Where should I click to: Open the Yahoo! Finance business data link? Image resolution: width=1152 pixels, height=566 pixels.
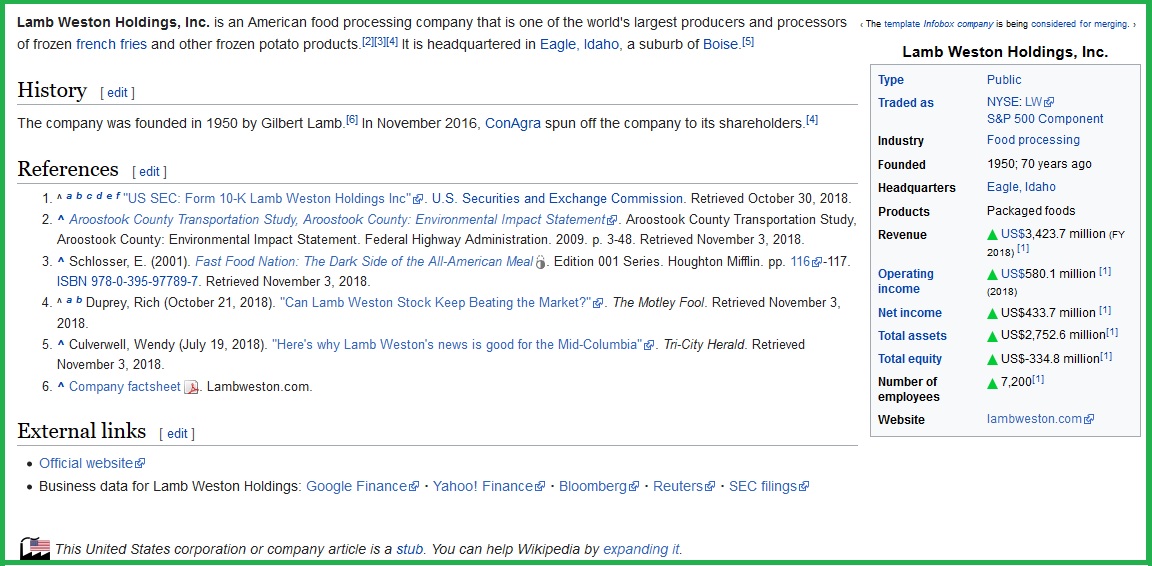[x=483, y=486]
